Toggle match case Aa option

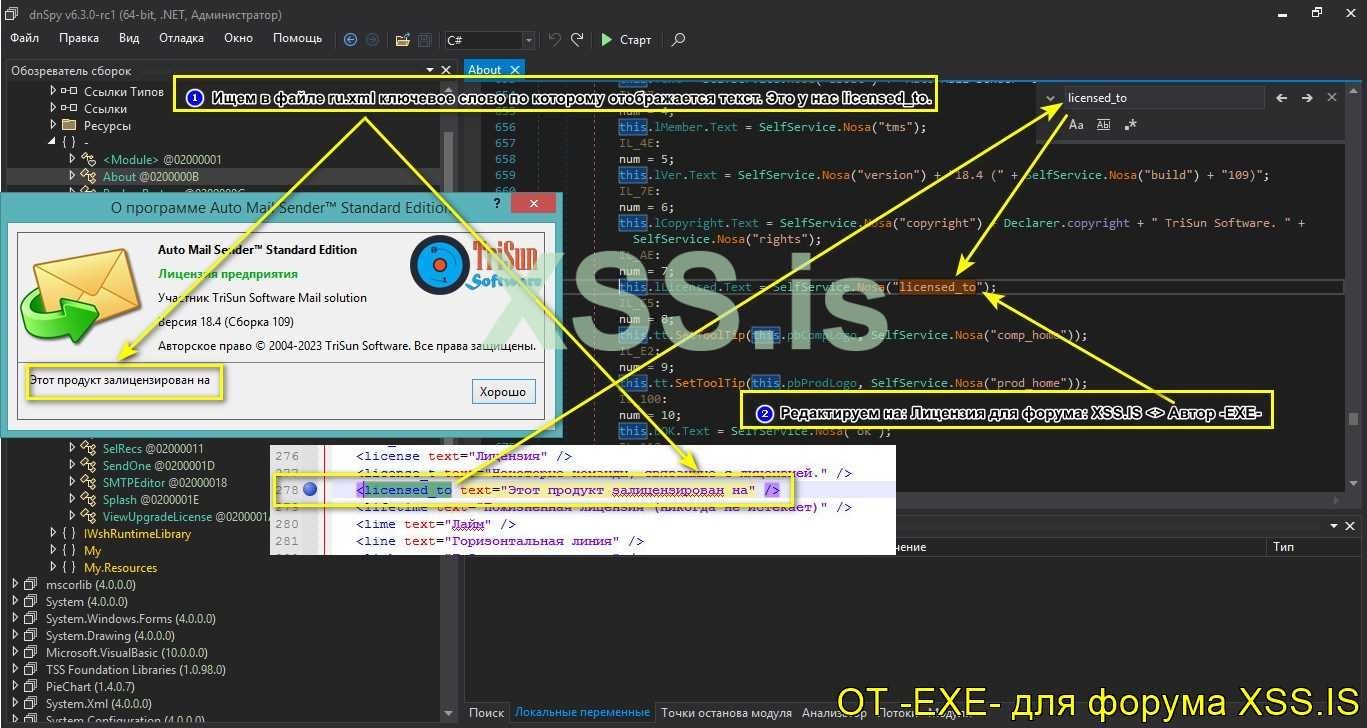click(1076, 125)
